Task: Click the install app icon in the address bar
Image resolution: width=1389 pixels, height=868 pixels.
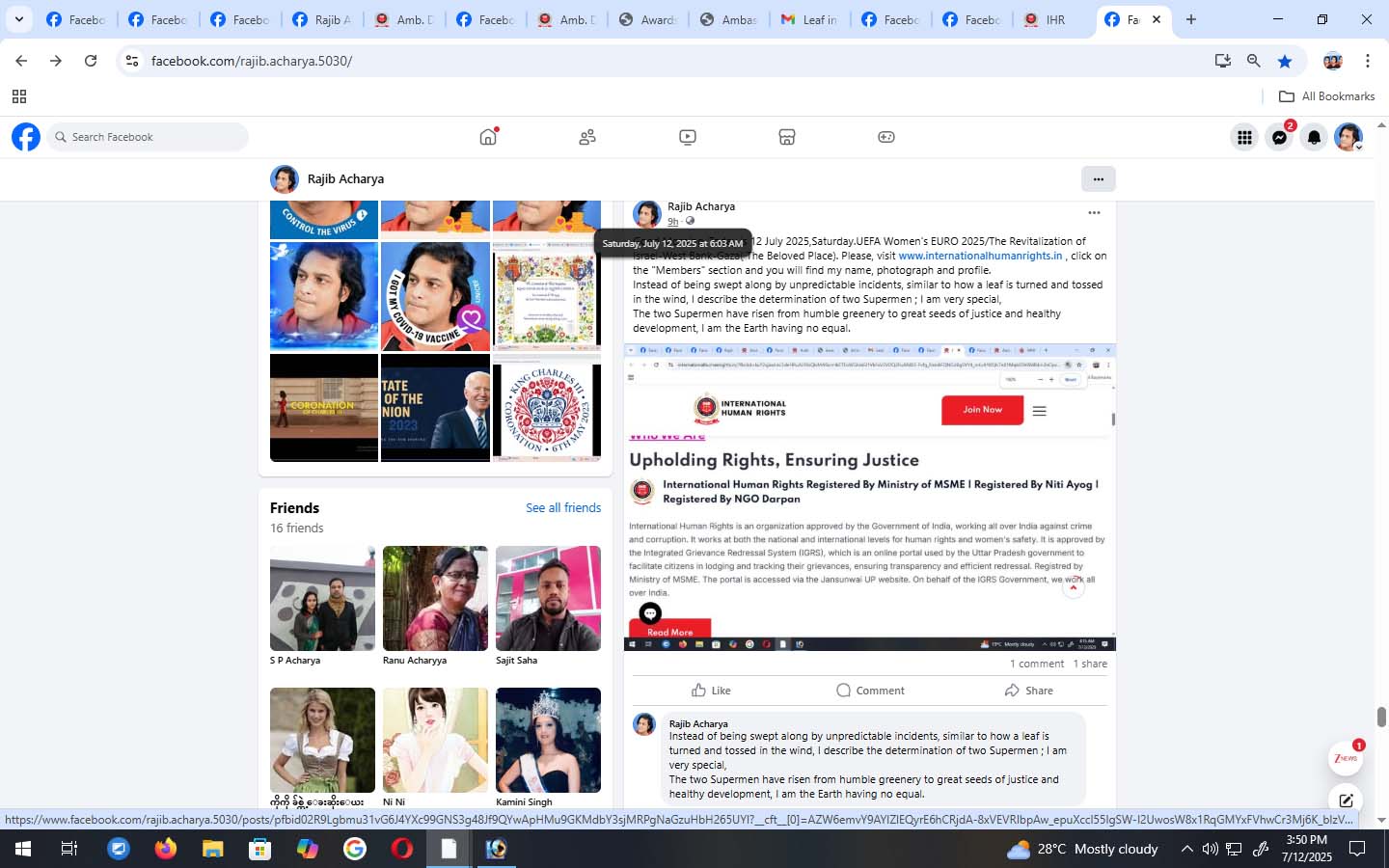Action: [x=1222, y=61]
